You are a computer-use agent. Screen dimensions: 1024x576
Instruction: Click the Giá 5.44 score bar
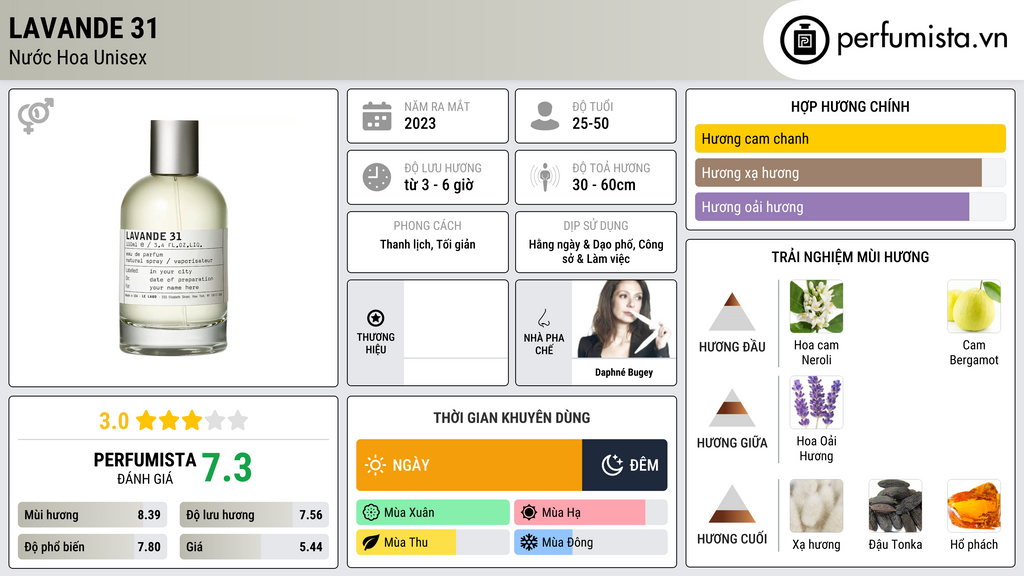pos(254,547)
